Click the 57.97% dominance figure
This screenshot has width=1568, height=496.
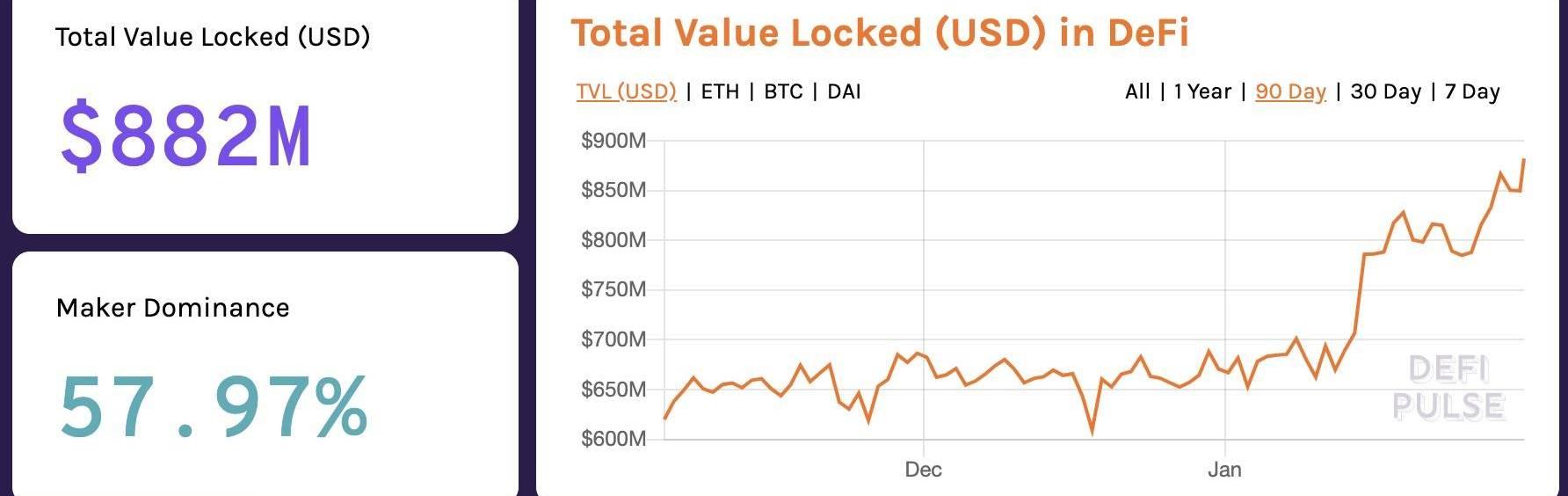pyautogui.click(x=214, y=406)
